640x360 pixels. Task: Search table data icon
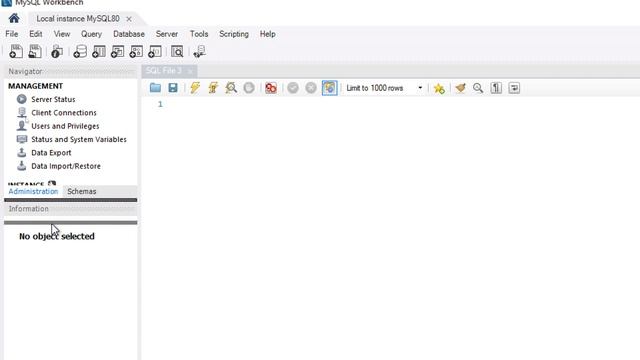(x=177, y=51)
